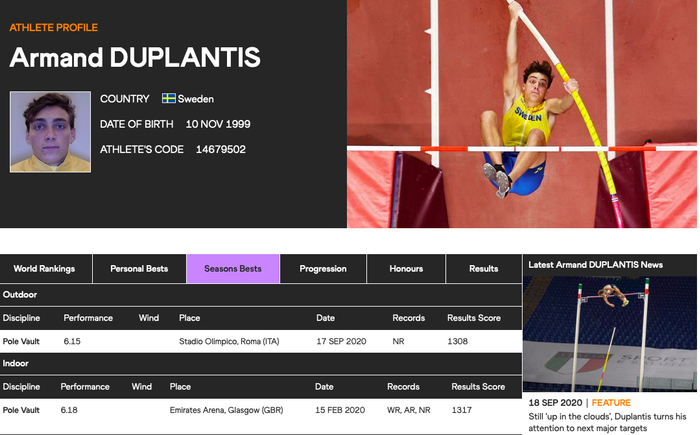Click the indoor Performance column header
The width and height of the screenshot is (700, 435).
click(x=86, y=386)
